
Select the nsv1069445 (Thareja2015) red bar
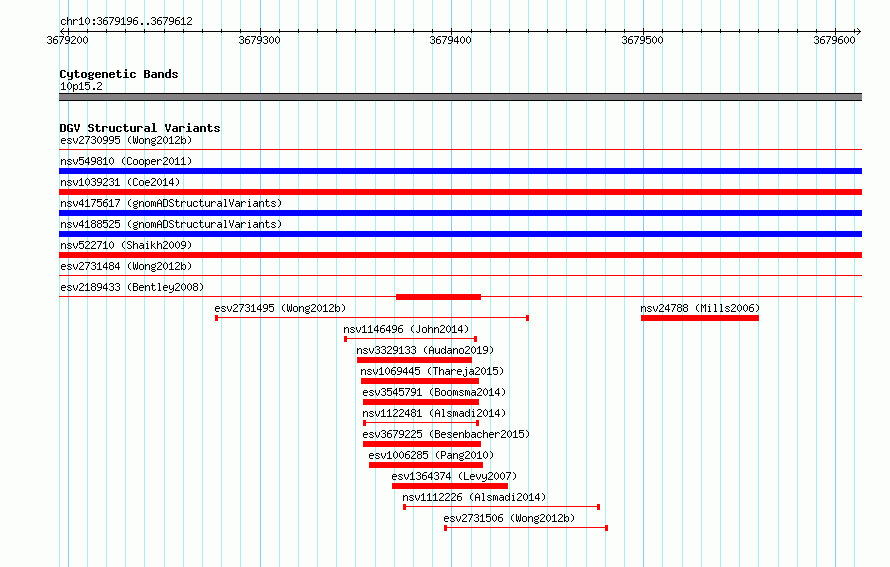(420, 381)
